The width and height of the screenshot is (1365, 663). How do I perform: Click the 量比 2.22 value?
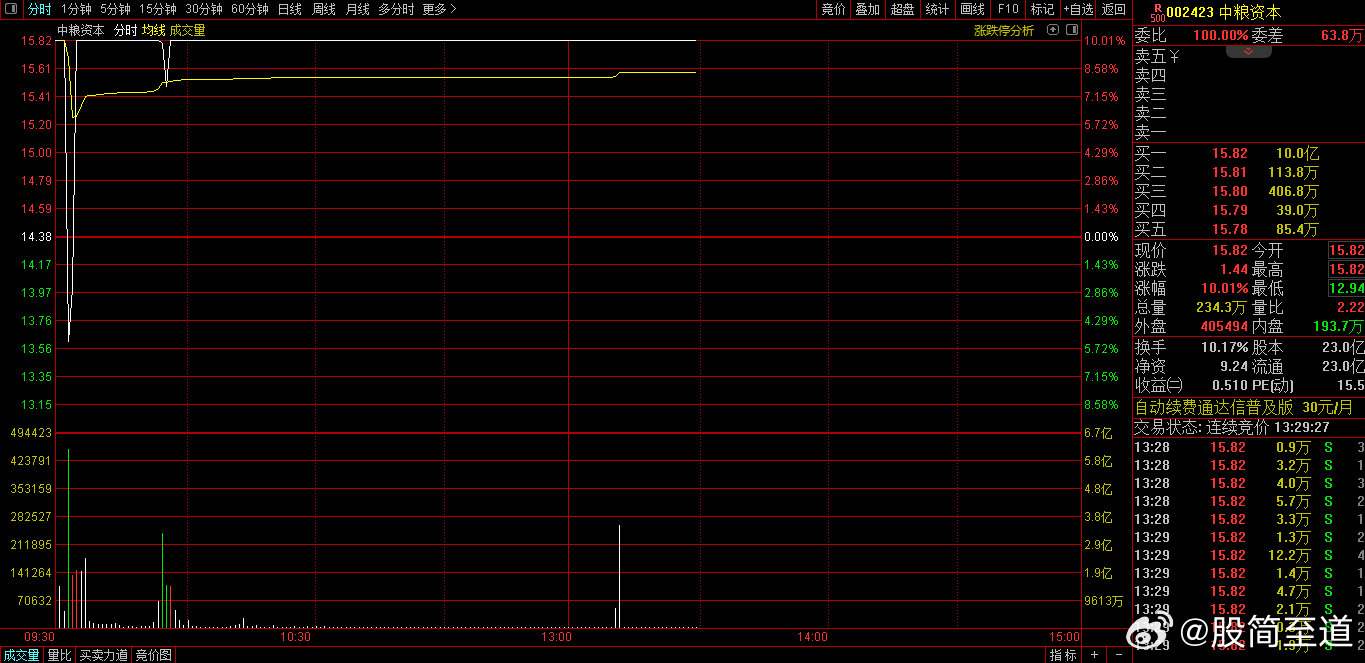tap(1351, 307)
